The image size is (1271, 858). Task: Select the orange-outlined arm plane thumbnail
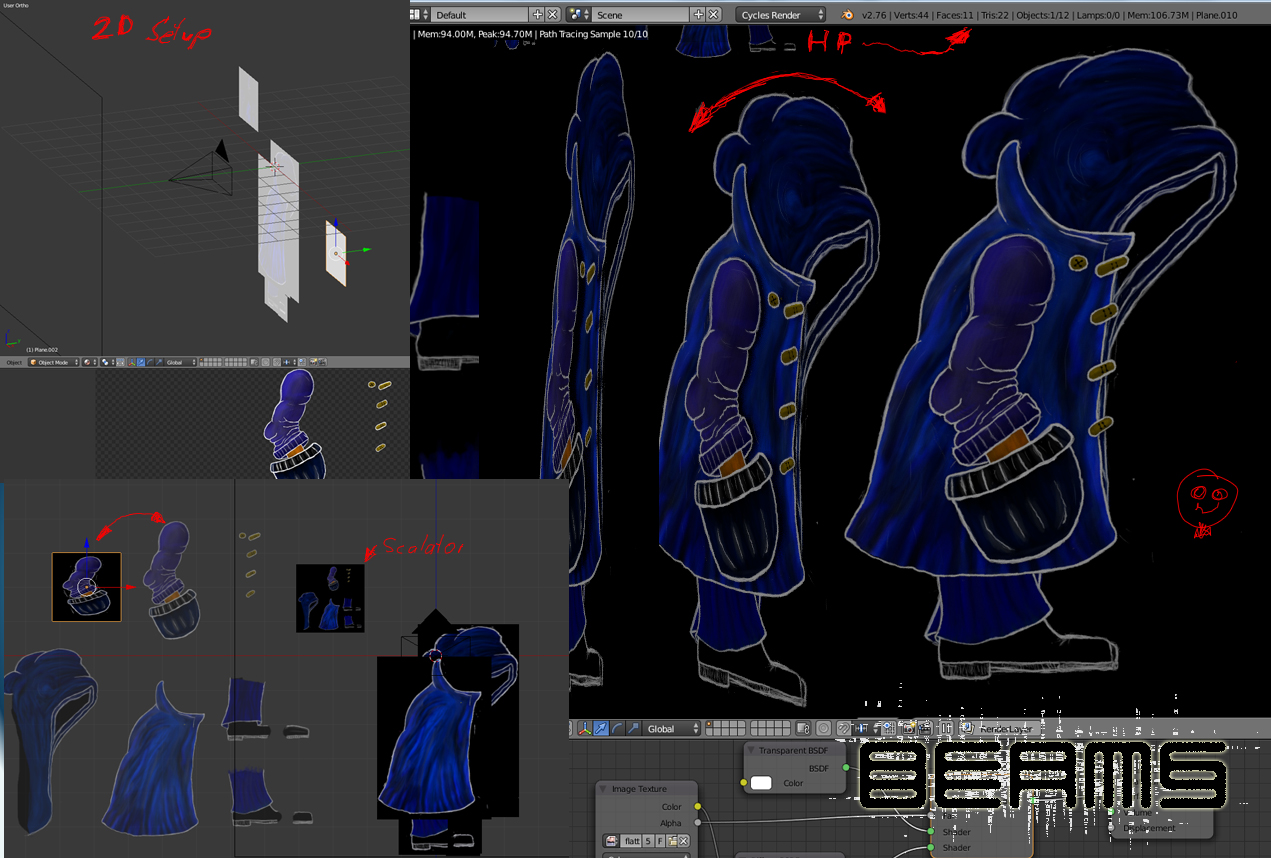pos(86,586)
